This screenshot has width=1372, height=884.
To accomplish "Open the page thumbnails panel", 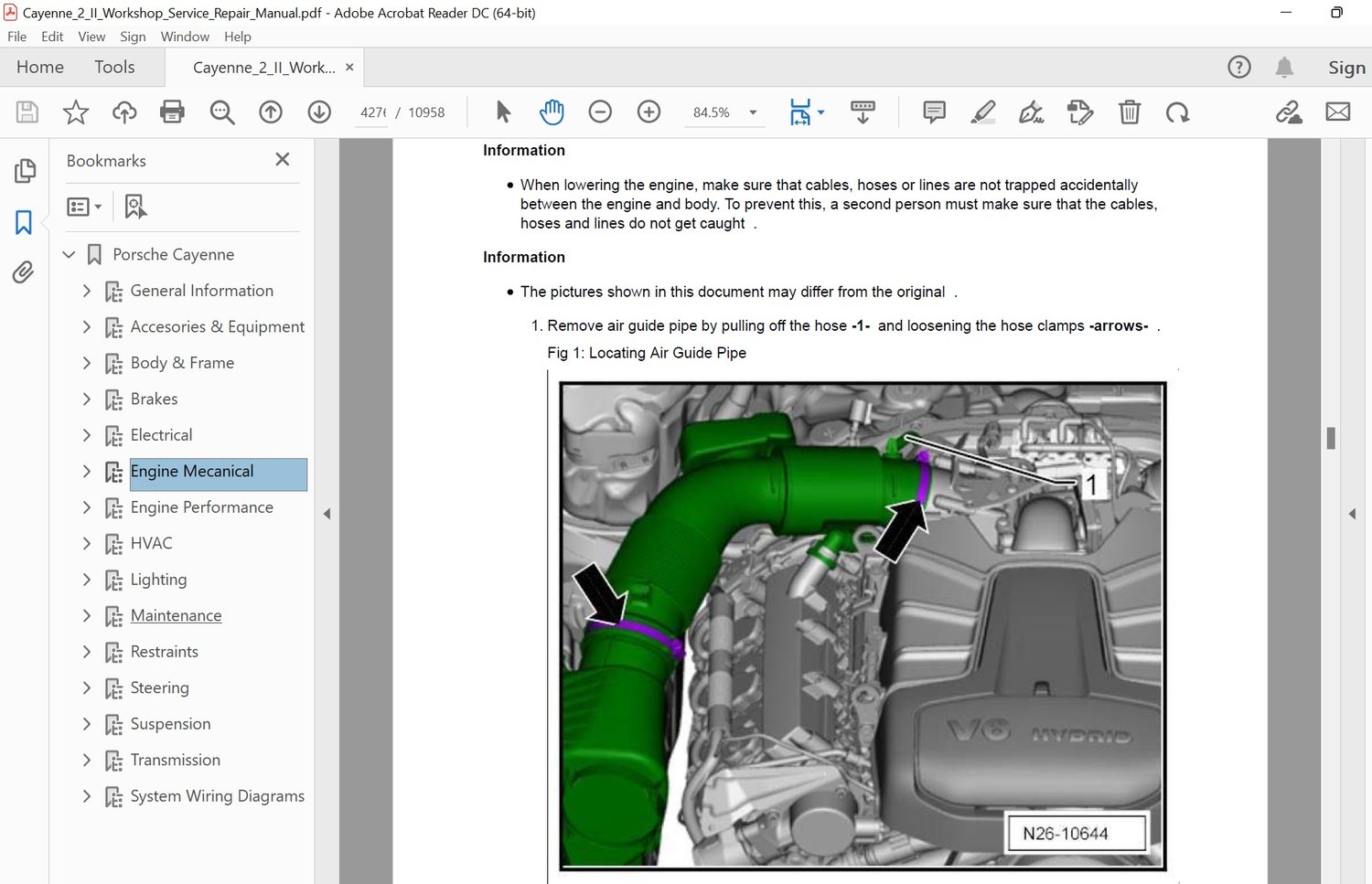I will [25, 171].
